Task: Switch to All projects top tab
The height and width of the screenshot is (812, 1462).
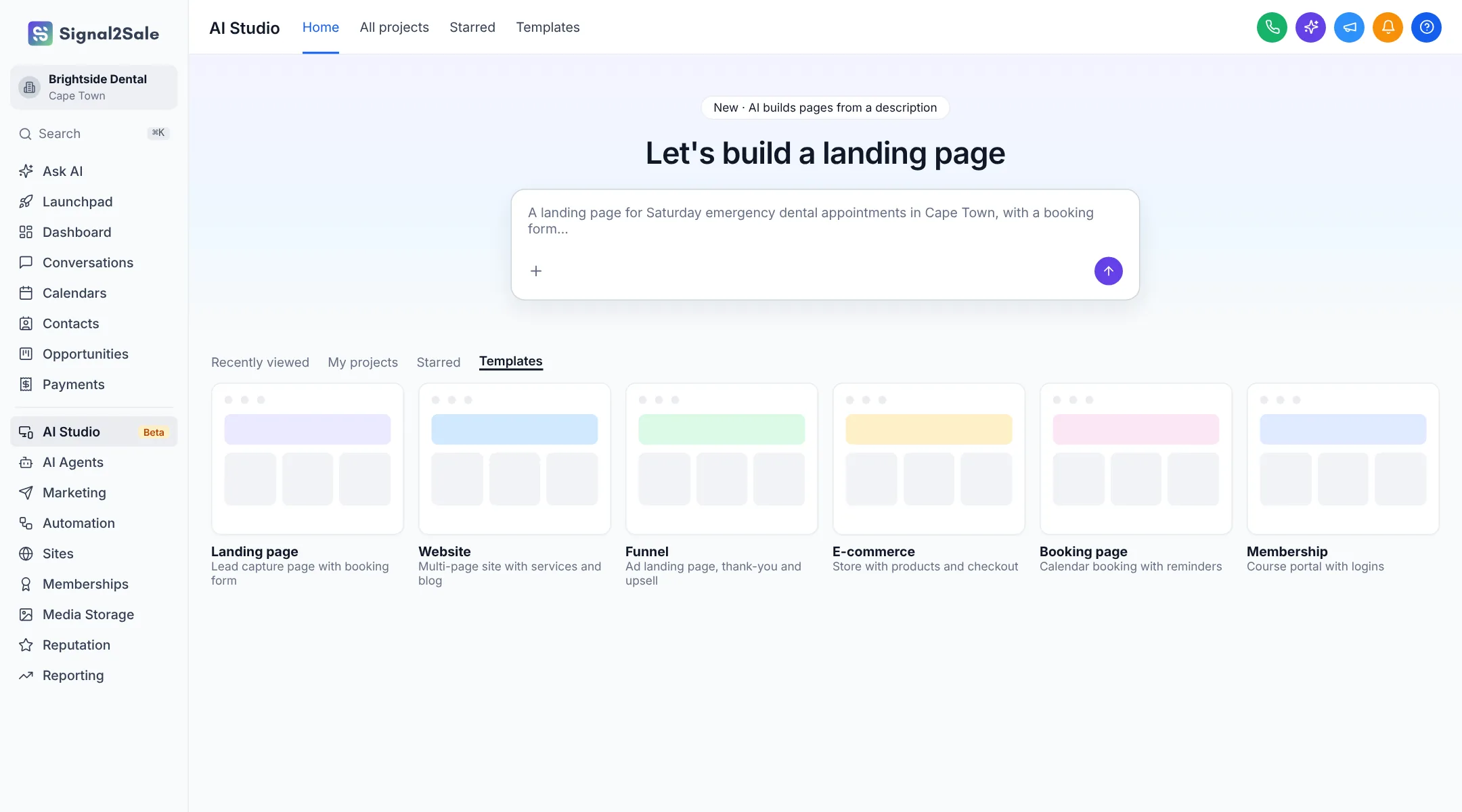Action: (394, 27)
